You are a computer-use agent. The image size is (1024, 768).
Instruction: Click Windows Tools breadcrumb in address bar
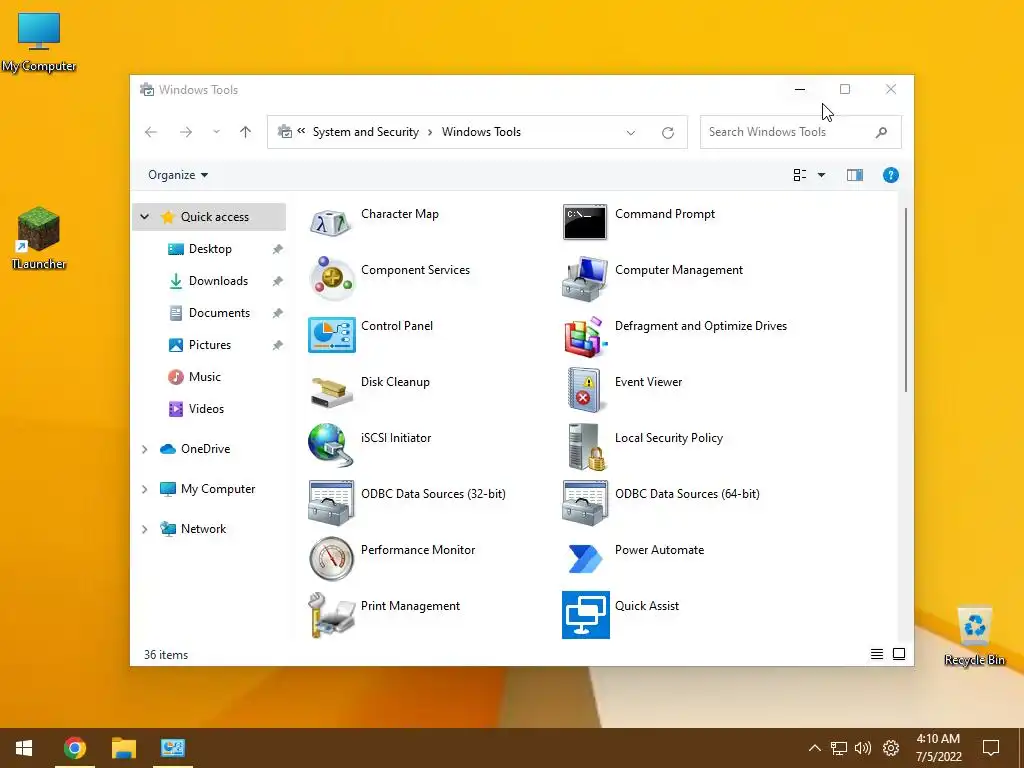pos(481,132)
